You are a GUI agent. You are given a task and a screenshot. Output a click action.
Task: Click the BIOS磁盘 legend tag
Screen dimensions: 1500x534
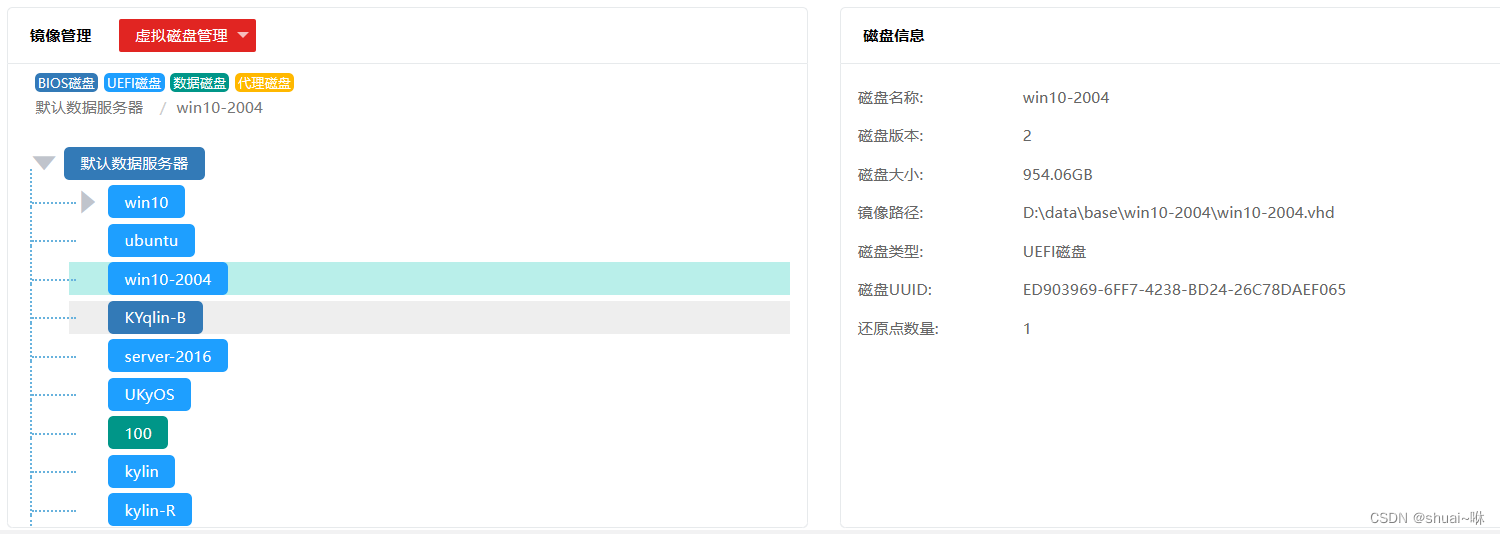tap(67, 83)
